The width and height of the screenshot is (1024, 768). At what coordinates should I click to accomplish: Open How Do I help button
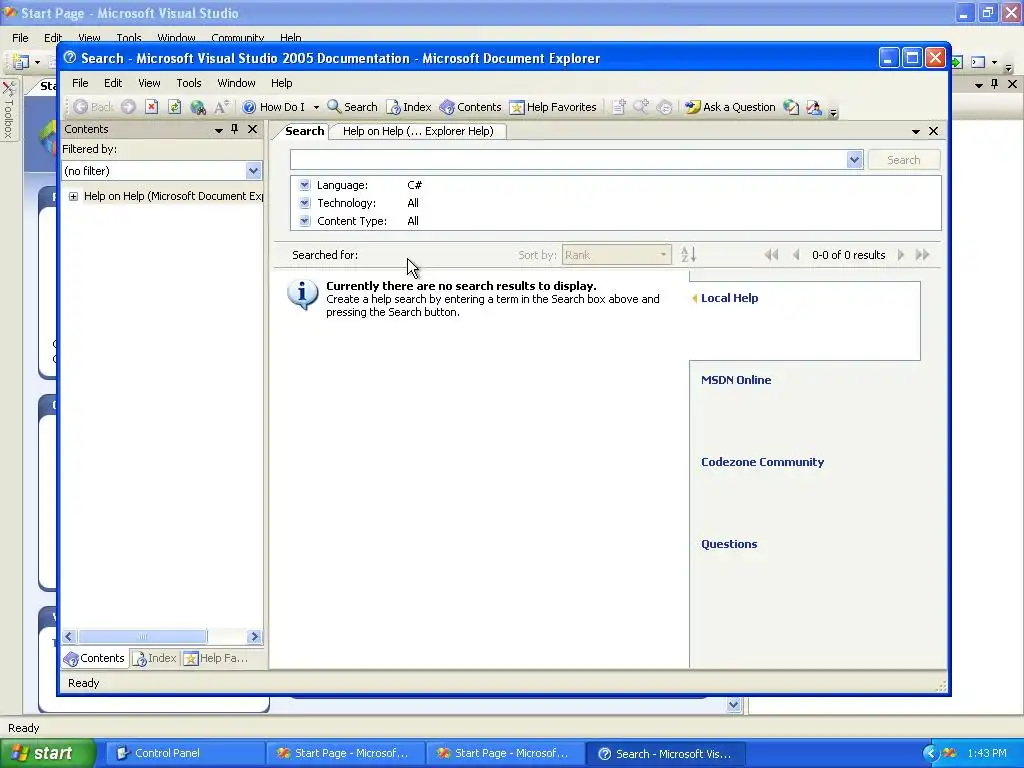[274, 107]
